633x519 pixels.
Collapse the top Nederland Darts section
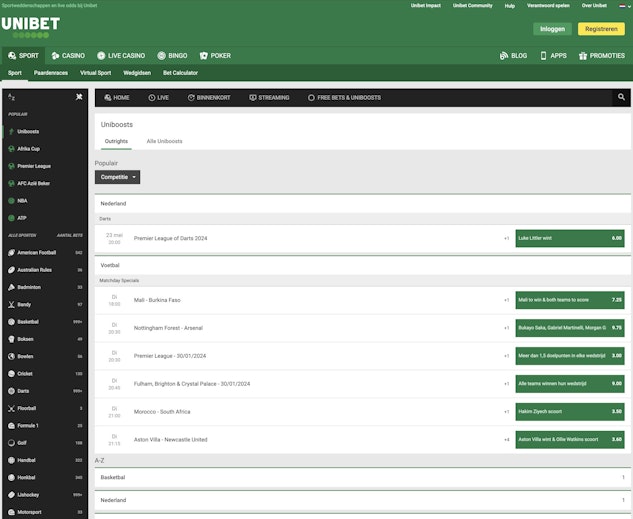[363, 204]
